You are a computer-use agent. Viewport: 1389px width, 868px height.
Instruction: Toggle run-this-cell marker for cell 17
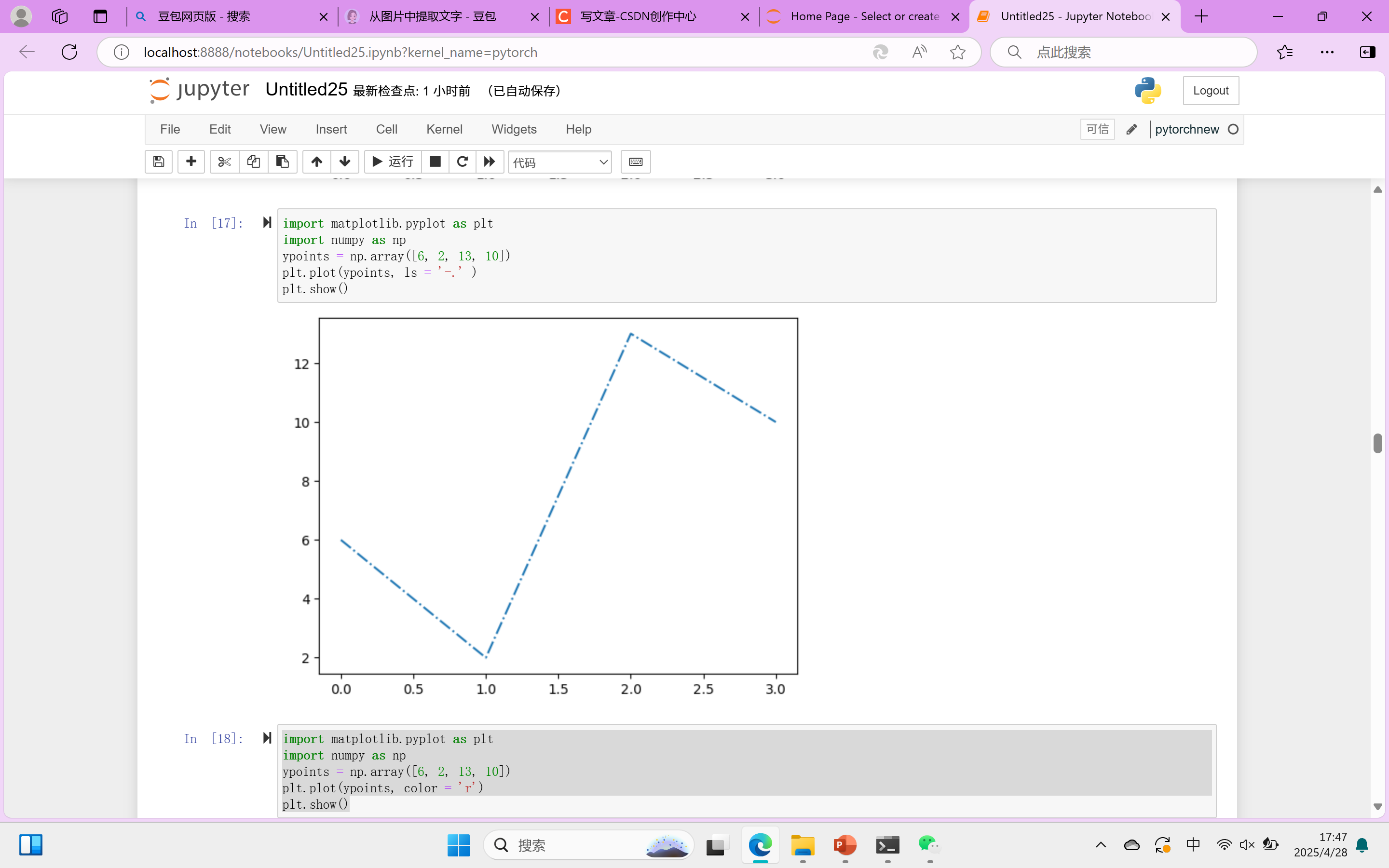coord(267,223)
